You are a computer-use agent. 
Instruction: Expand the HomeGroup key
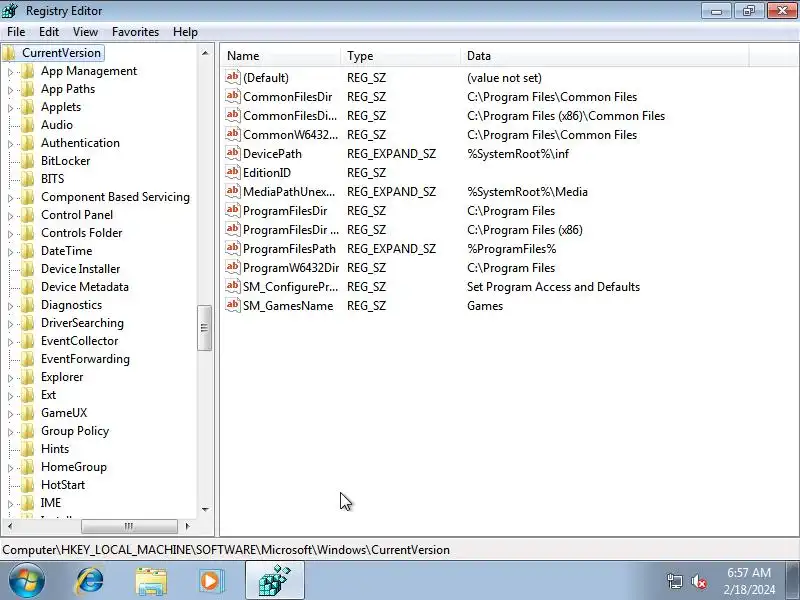click(x=10, y=468)
